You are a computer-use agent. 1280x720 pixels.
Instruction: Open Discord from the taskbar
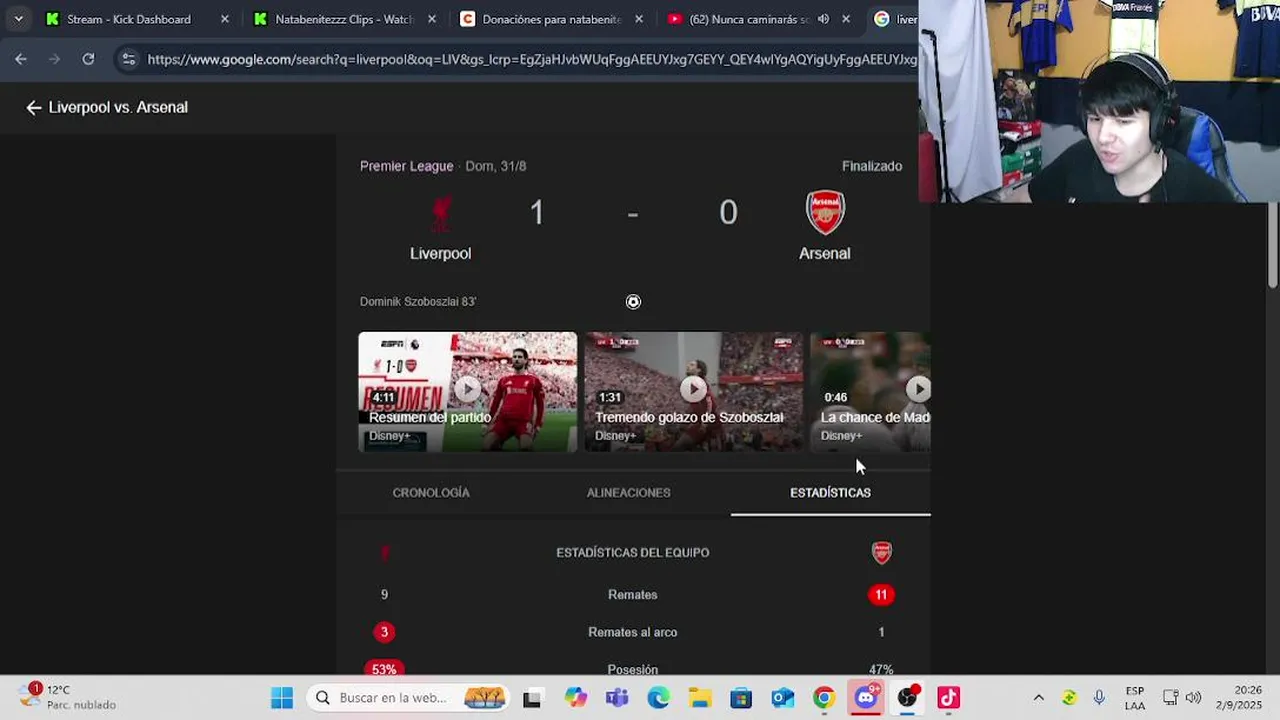866,697
